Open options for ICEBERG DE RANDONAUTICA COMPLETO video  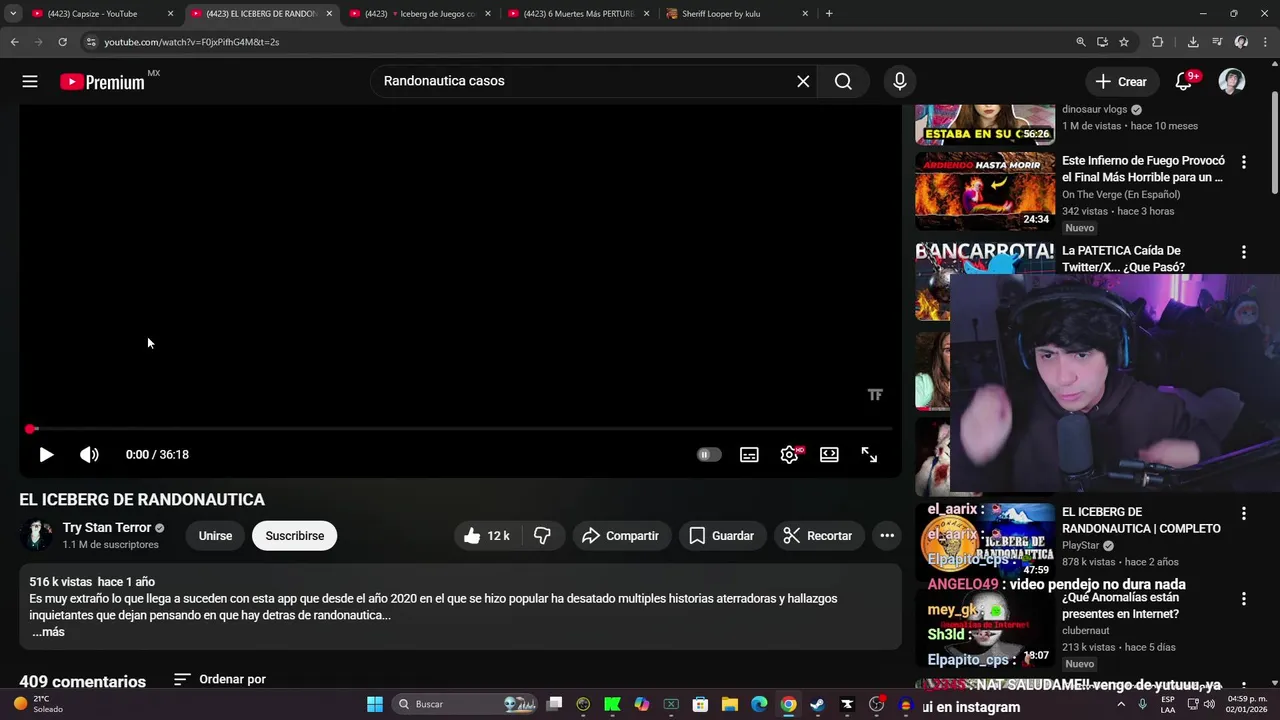1244,513
